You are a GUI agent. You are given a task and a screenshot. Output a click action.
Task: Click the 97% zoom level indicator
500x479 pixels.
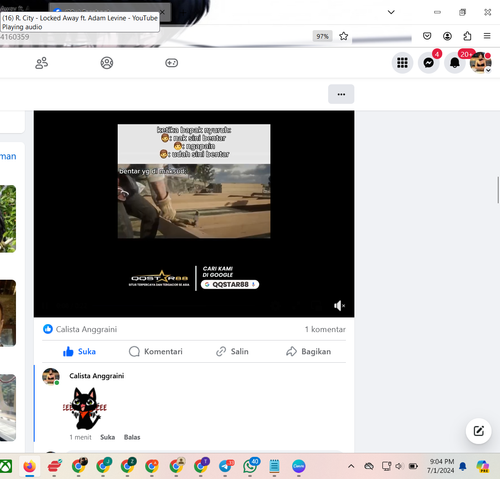(322, 36)
